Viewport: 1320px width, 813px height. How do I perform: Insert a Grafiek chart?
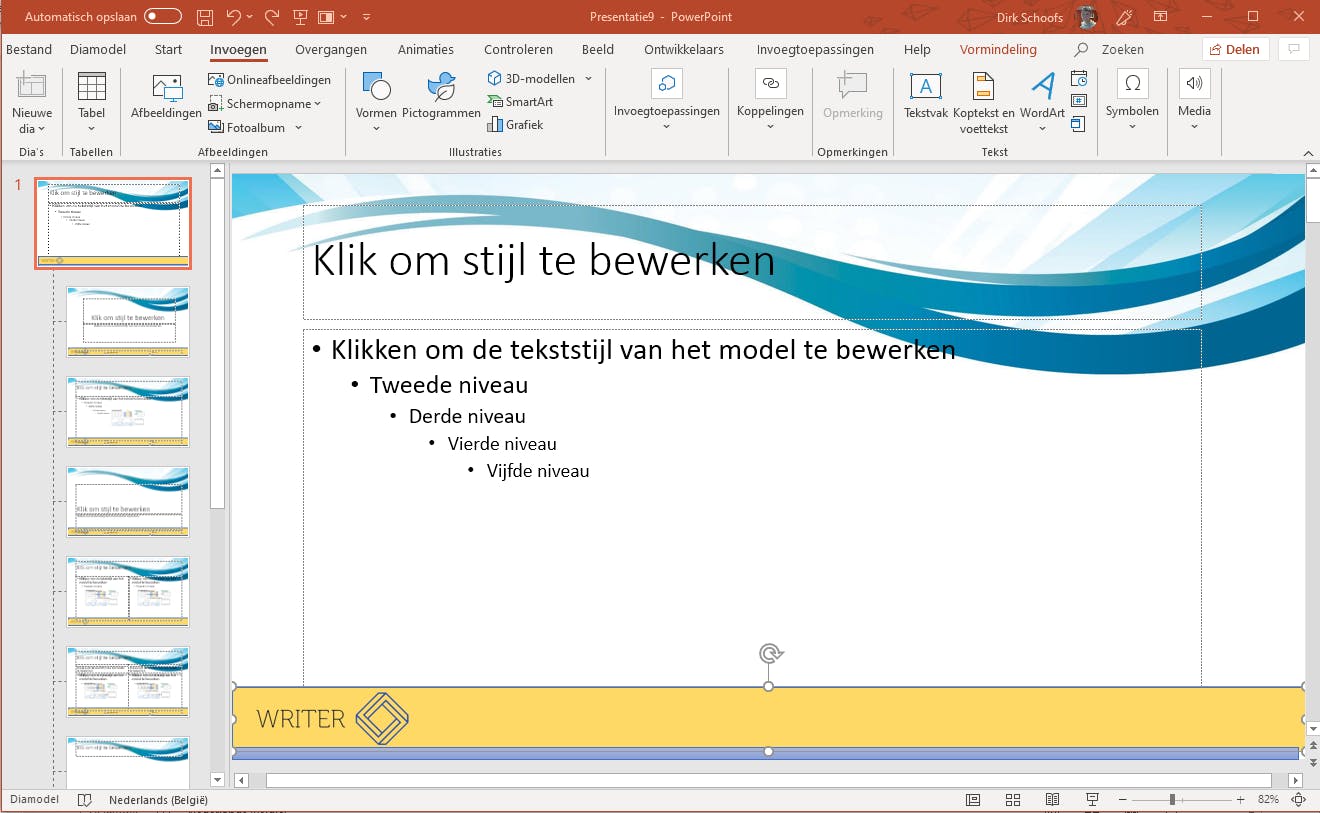click(x=515, y=125)
